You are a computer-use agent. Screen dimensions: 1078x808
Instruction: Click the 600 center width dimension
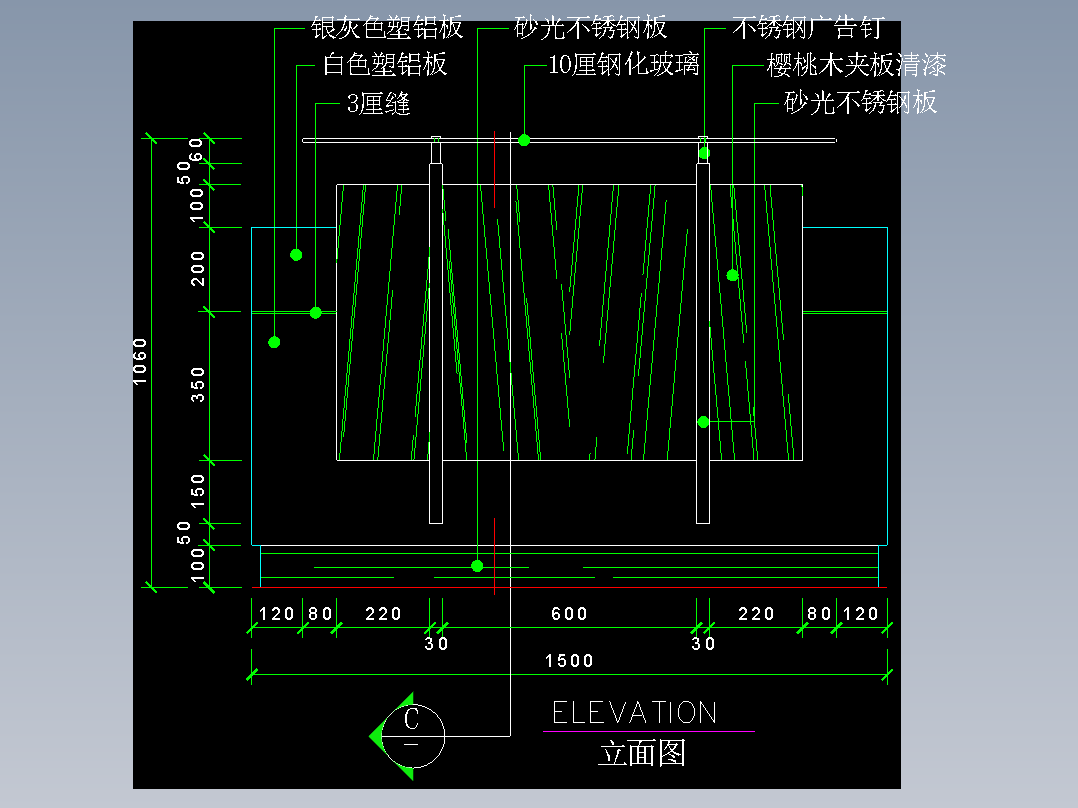click(569, 613)
